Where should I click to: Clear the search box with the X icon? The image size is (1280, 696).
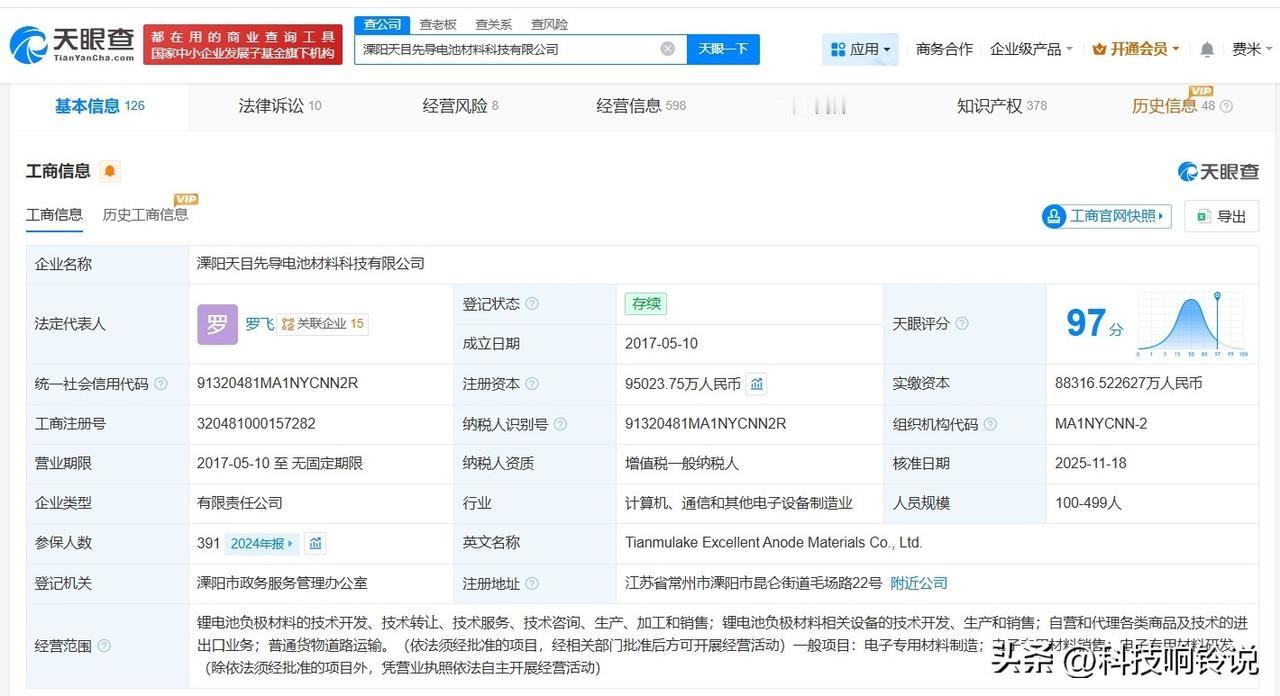coord(668,49)
